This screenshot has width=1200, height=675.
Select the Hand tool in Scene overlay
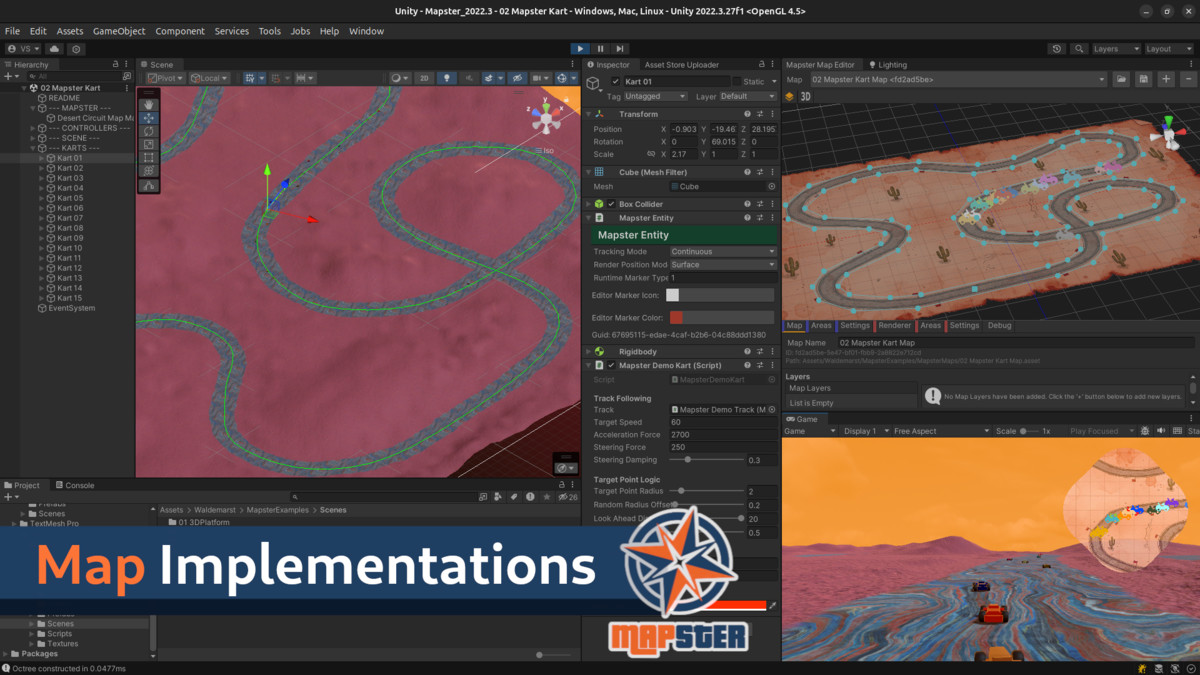pos(149,104)
